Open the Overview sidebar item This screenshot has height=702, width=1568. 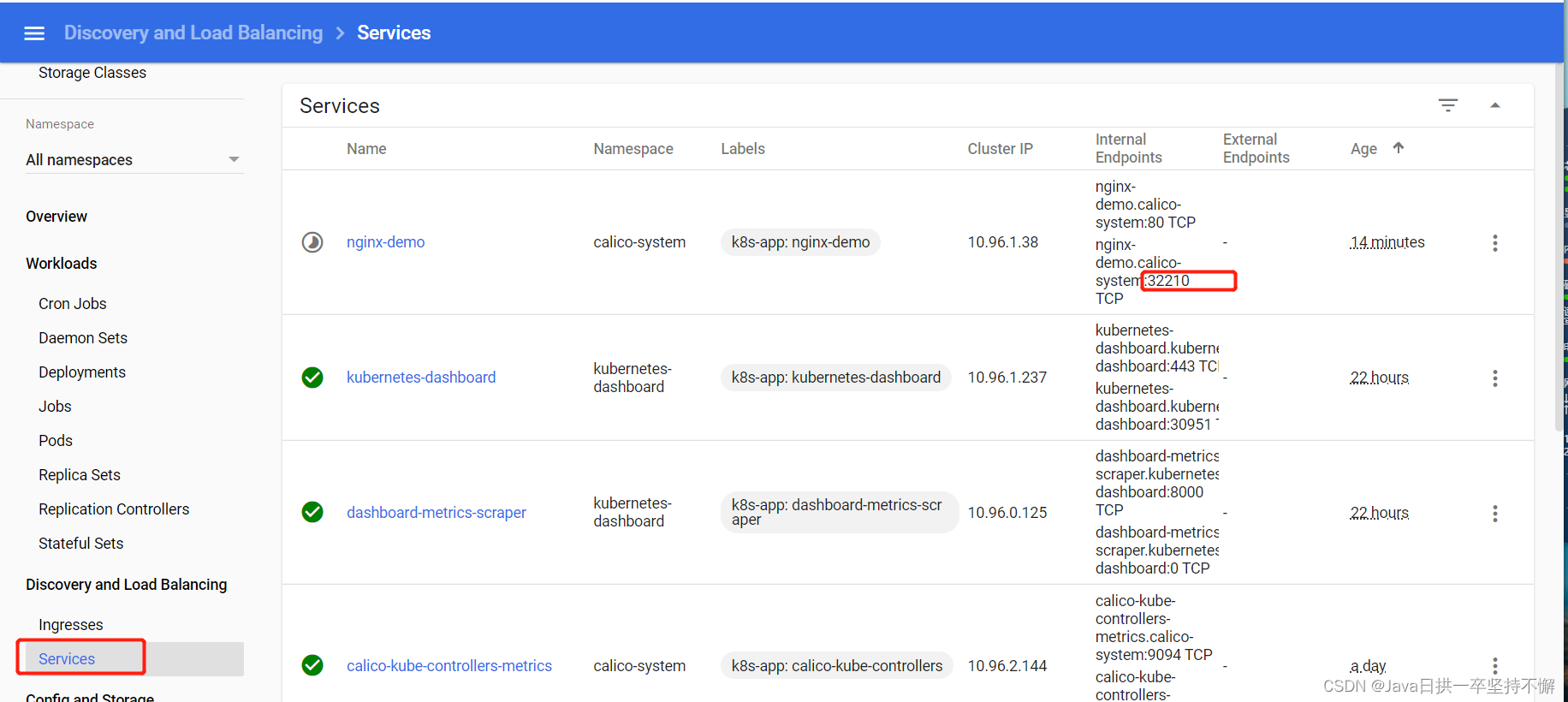tap(56, 217)
